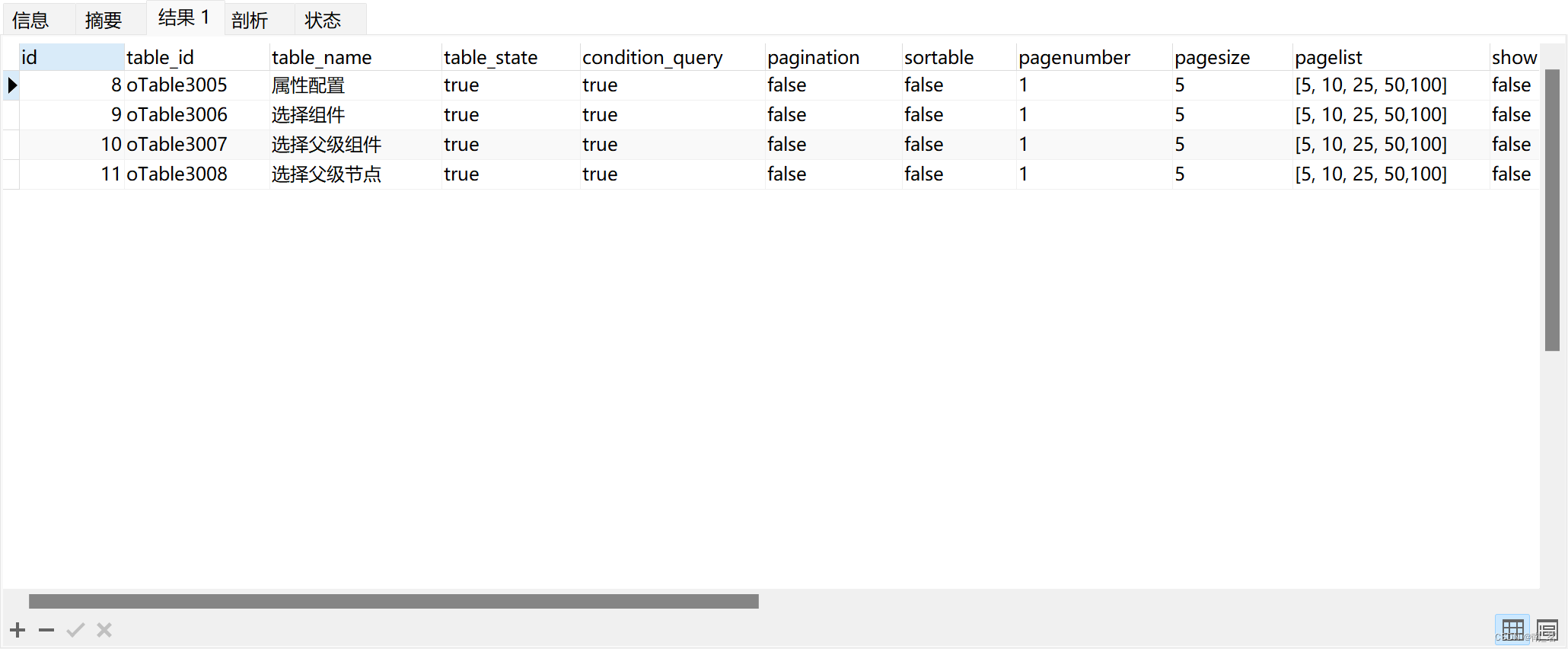Click the delete record minus icon
The width and height of the screenshot is (1568, 649).
(x=46, y=630)
